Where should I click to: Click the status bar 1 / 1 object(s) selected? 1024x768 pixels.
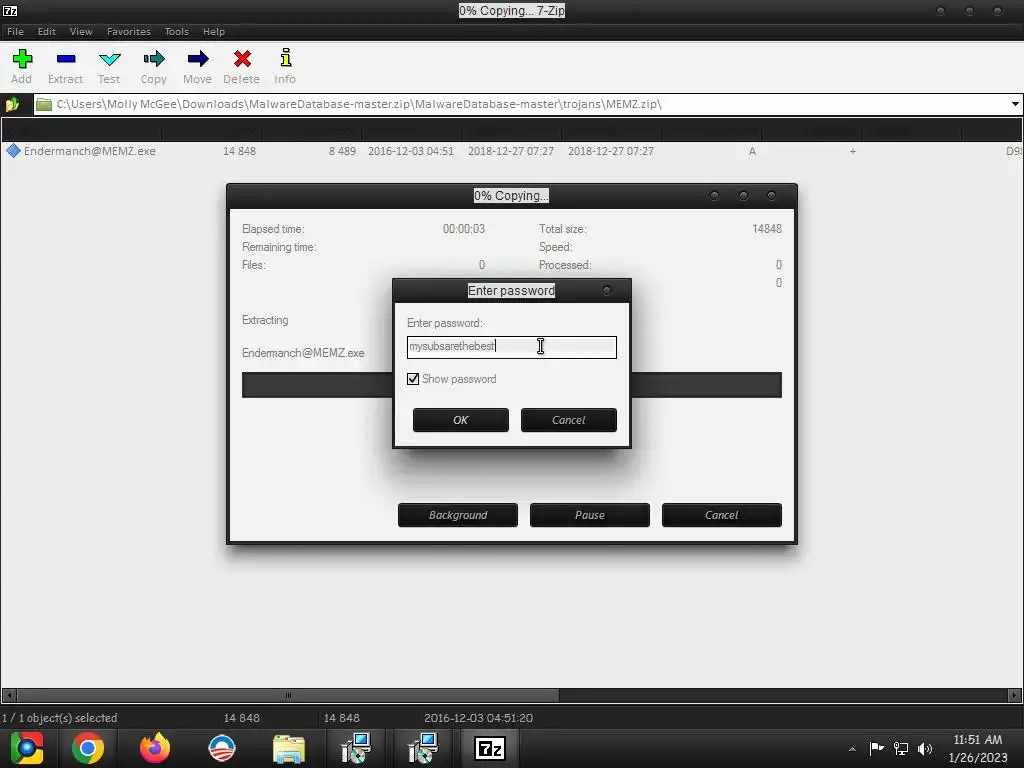click(59, 718)
